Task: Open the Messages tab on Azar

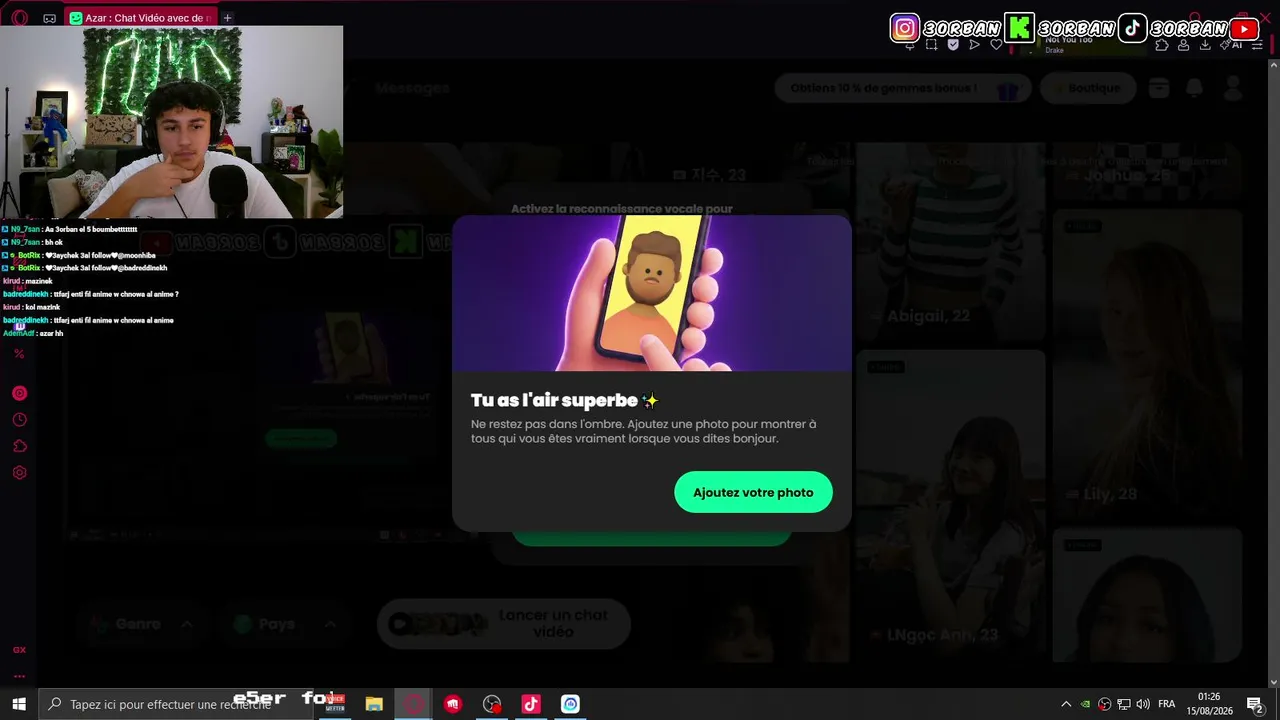Action: [x=412, y=88]
